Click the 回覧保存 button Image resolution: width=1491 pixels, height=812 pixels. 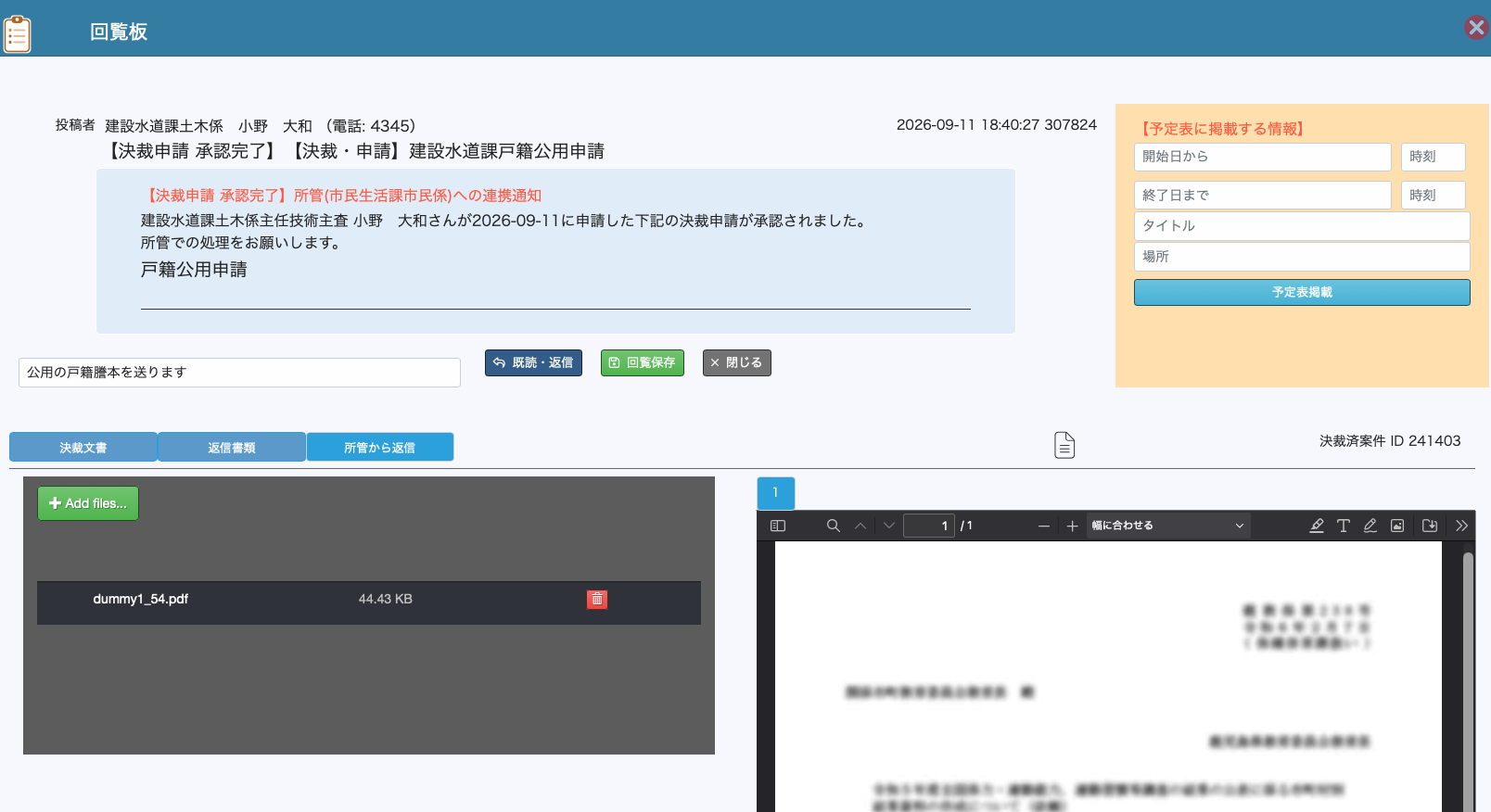643,362
